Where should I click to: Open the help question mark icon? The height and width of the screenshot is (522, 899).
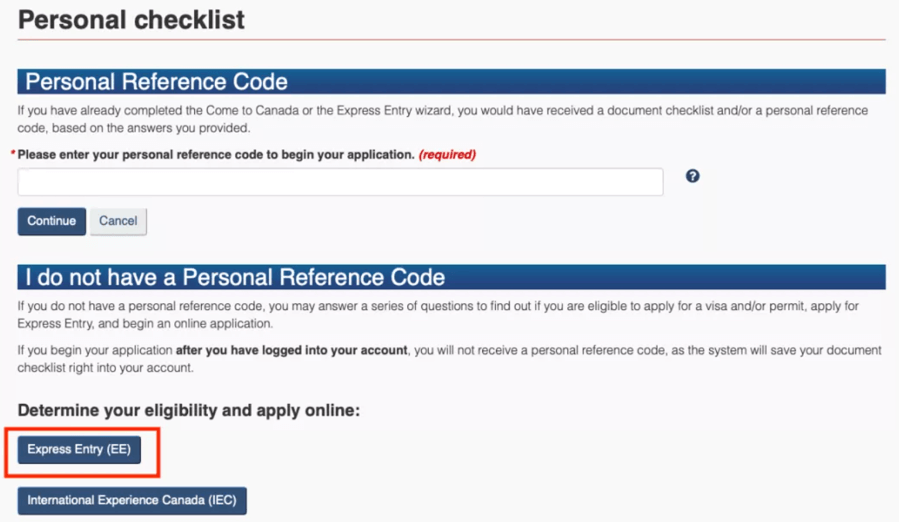point(692,176)
